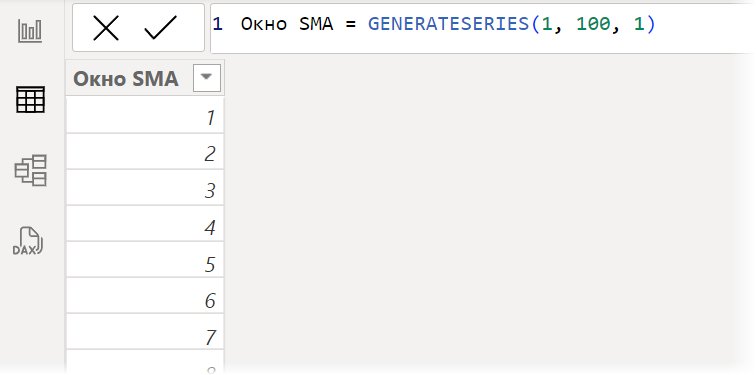The image size is (756, 375).
Task: Cancel formula with the X icon
Action: pyautogui.click(x=106, y=27)
